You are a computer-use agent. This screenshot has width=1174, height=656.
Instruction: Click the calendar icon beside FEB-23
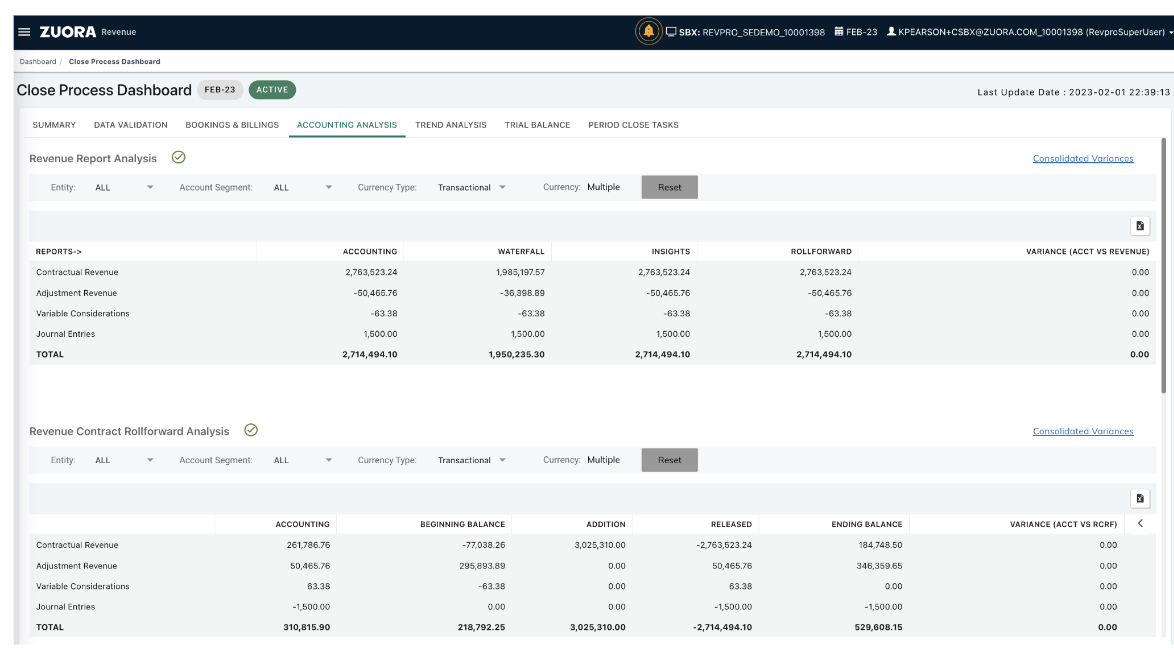pos(840,31)
